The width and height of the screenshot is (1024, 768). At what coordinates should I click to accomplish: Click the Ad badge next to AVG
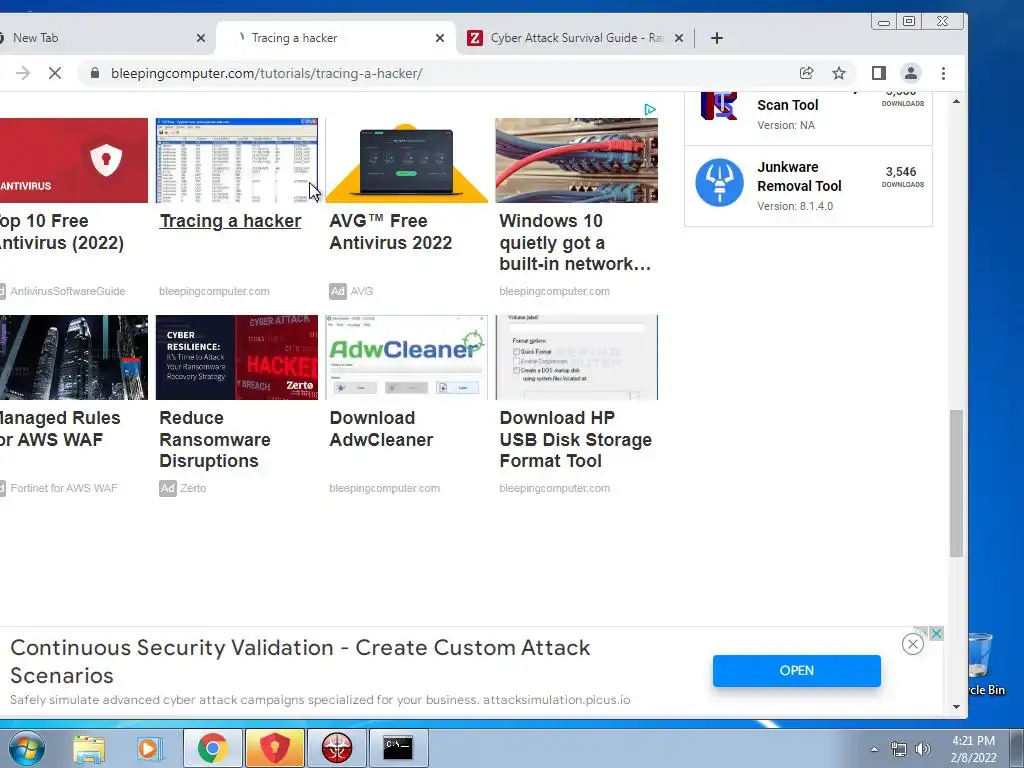pyautogui.click(x=338, y=291)
